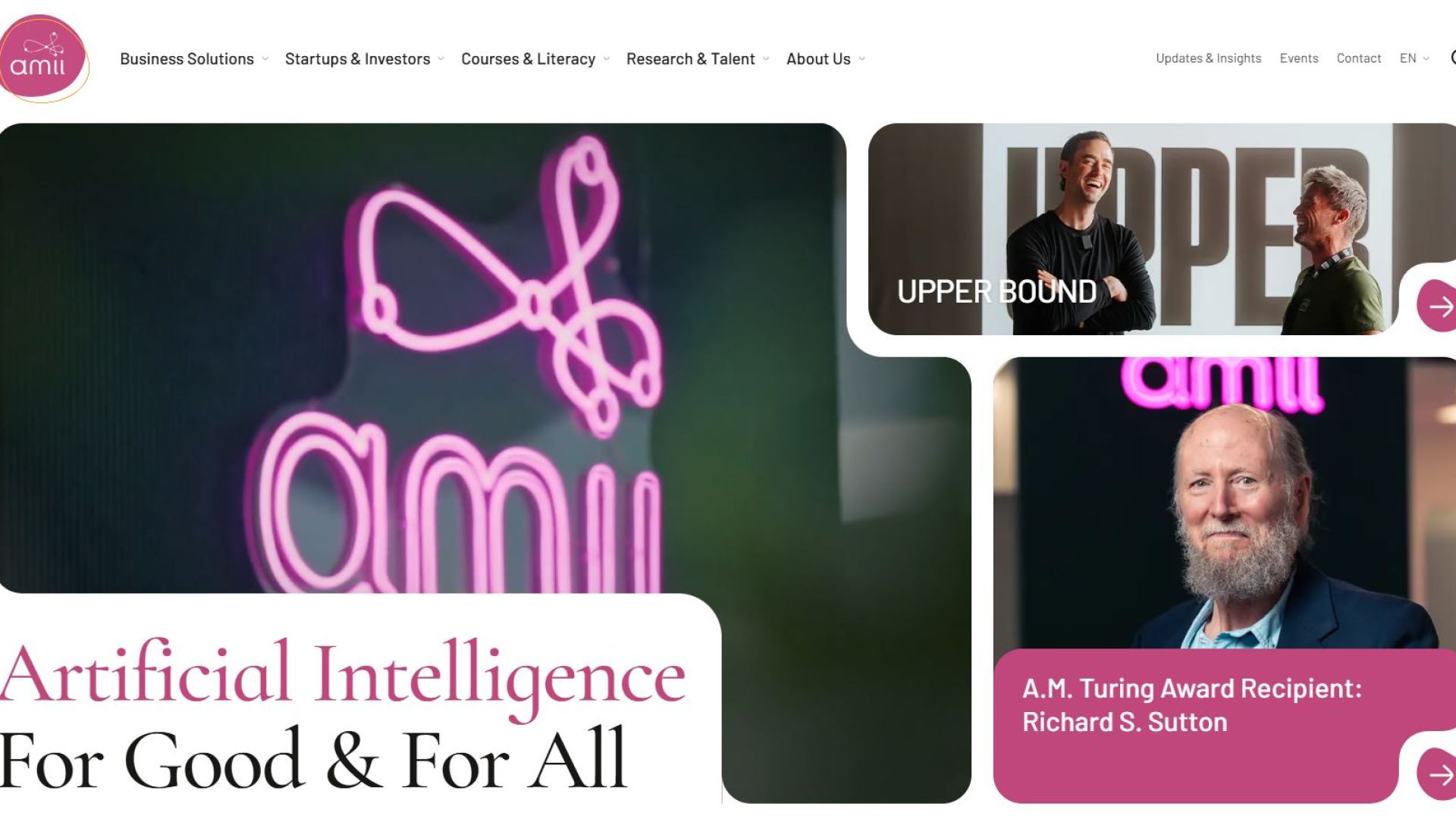Viewport: 1456px width, 819px height.
Task: Open the About Us menu
Action: point(818,59)
